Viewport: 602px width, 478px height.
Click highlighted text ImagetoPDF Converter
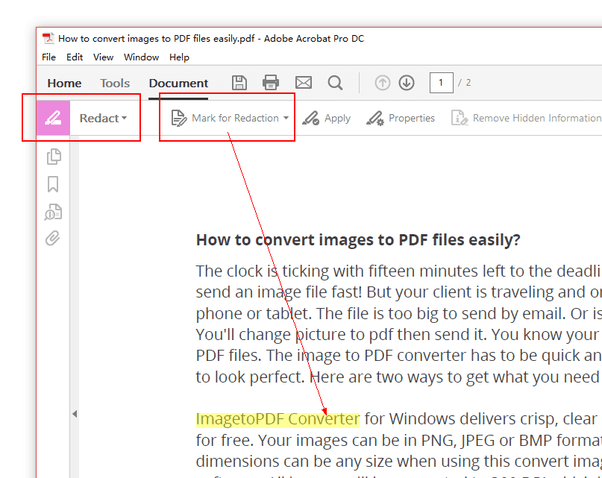[x=278, y=419]
